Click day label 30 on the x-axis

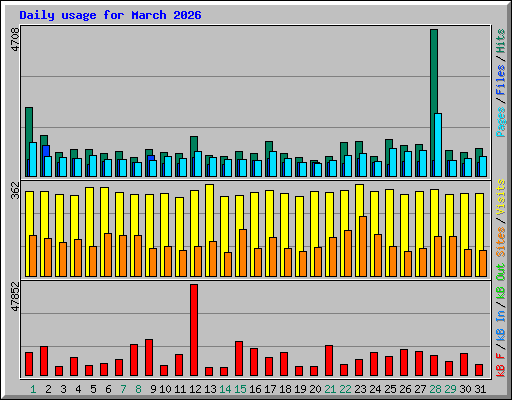coord(465,389)
